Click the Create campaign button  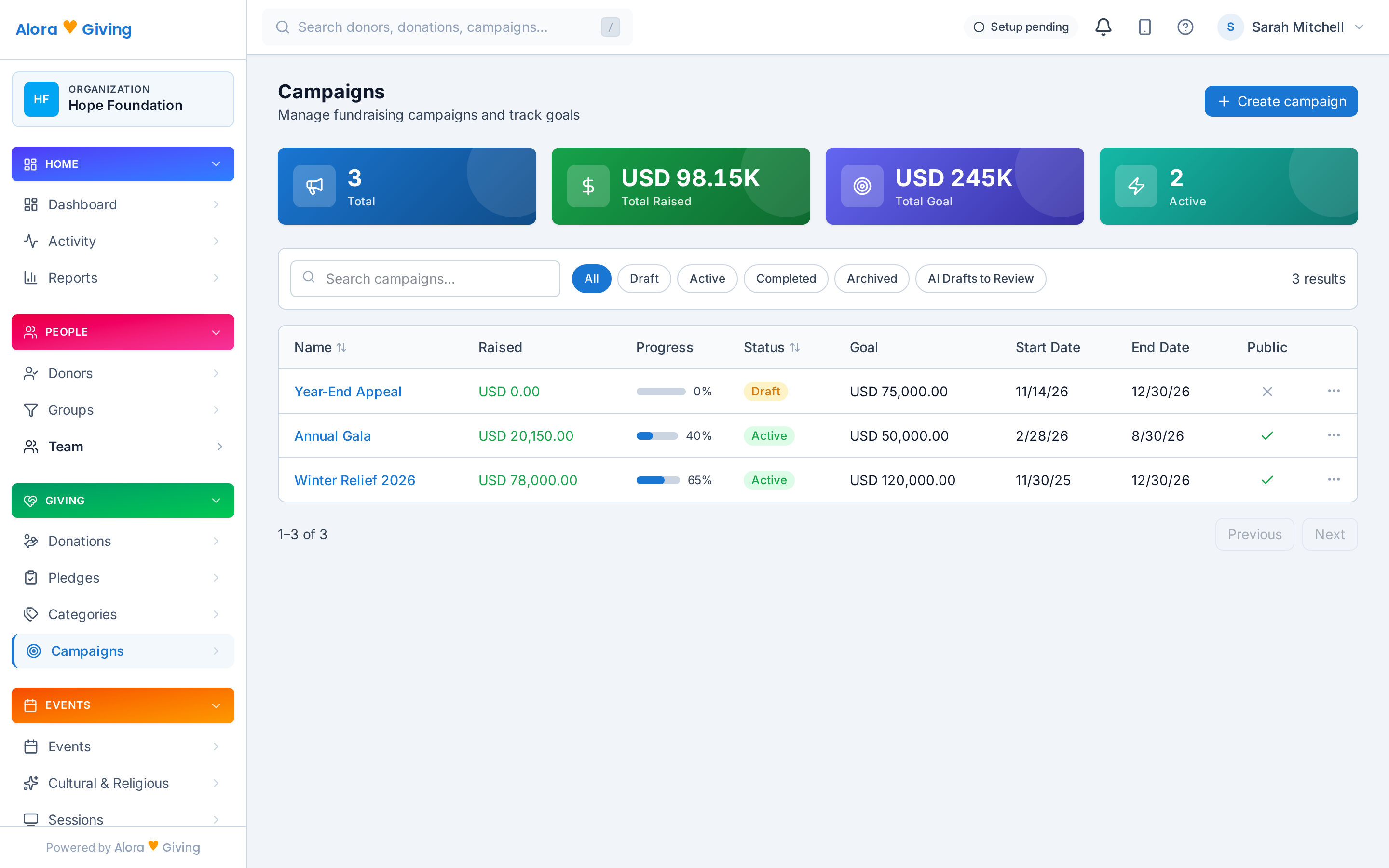click(1281, 101)
